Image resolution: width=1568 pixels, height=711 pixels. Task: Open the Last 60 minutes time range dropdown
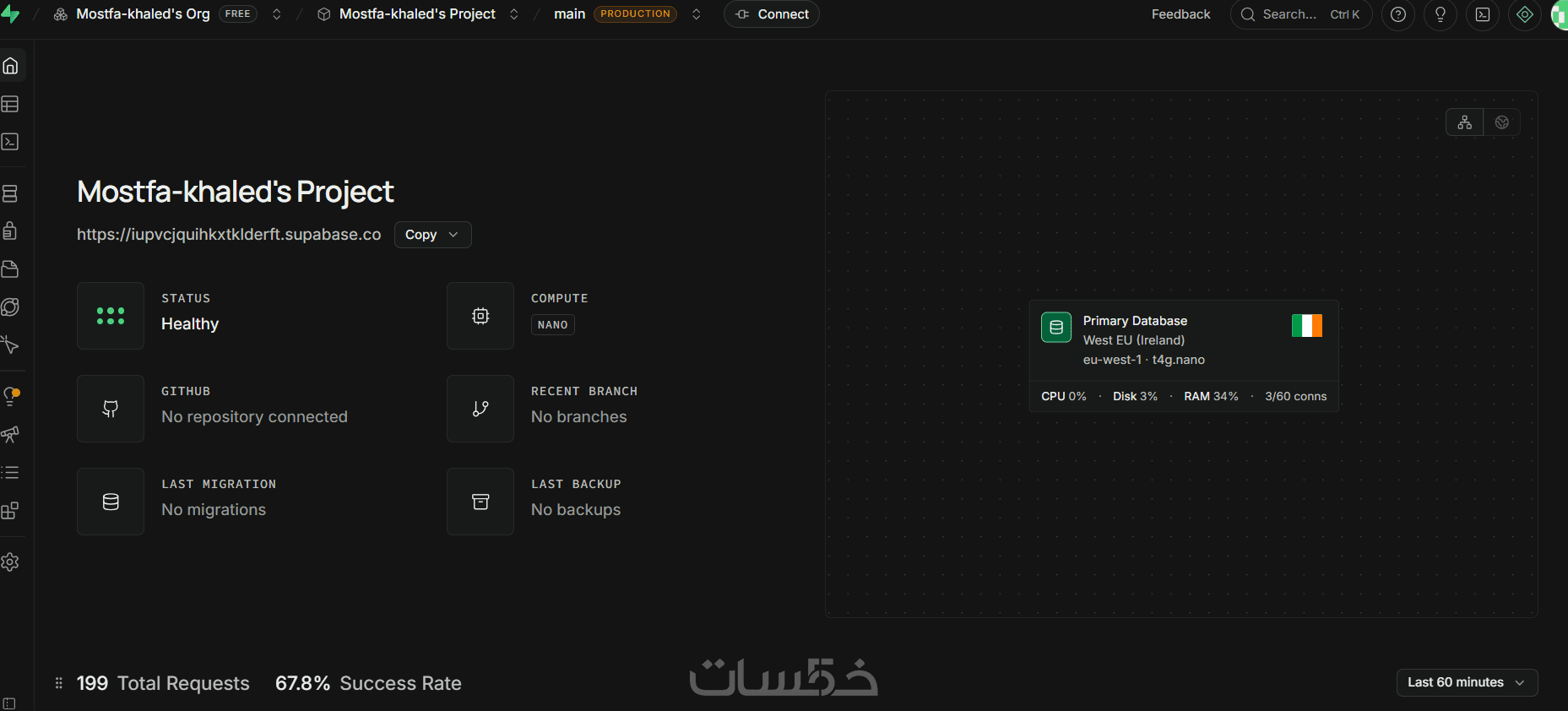point(1468,682)
